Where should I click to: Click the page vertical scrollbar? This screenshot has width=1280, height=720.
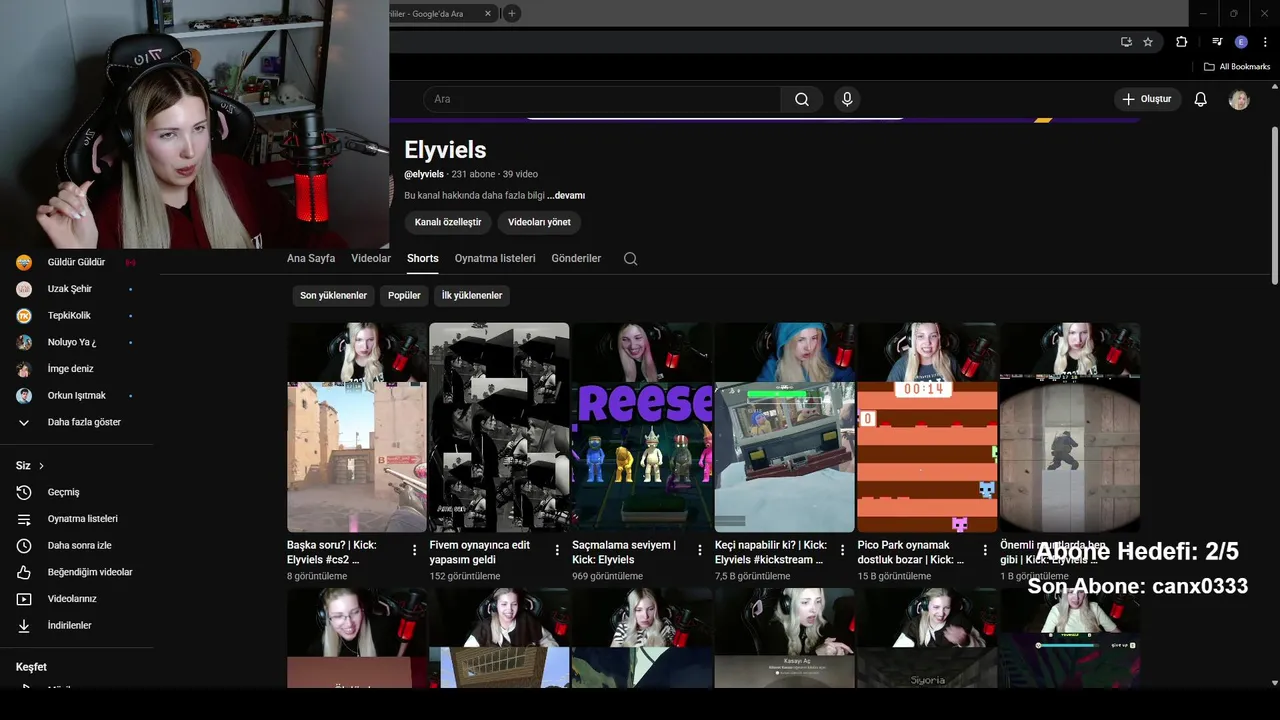coord(1274,205)
